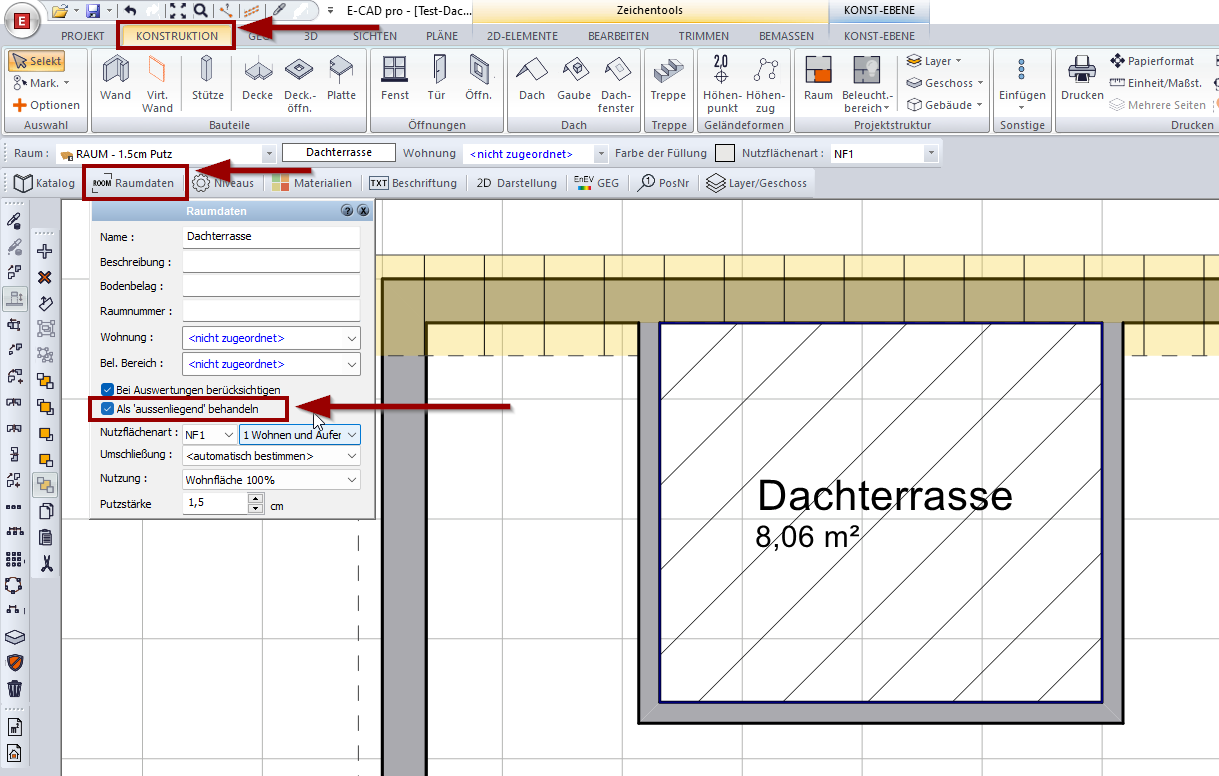
Task: Expand the Nutzung dropdown list
Action: (271, 480)
